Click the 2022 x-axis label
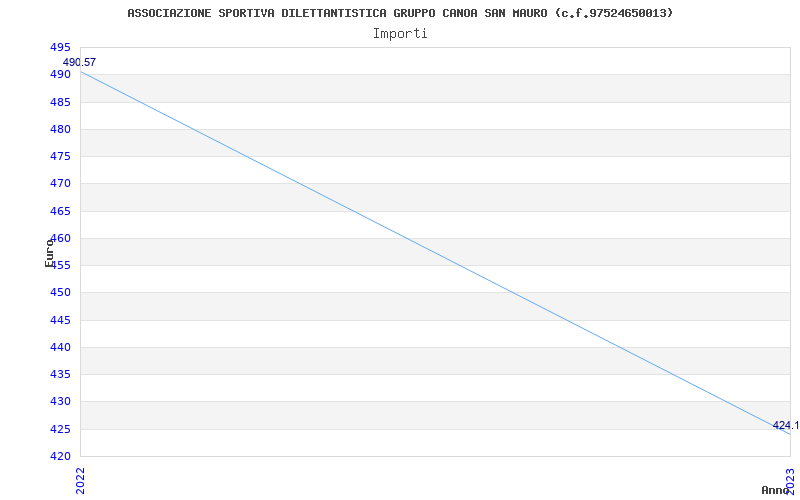800x500 pixels. coord(80,481)
